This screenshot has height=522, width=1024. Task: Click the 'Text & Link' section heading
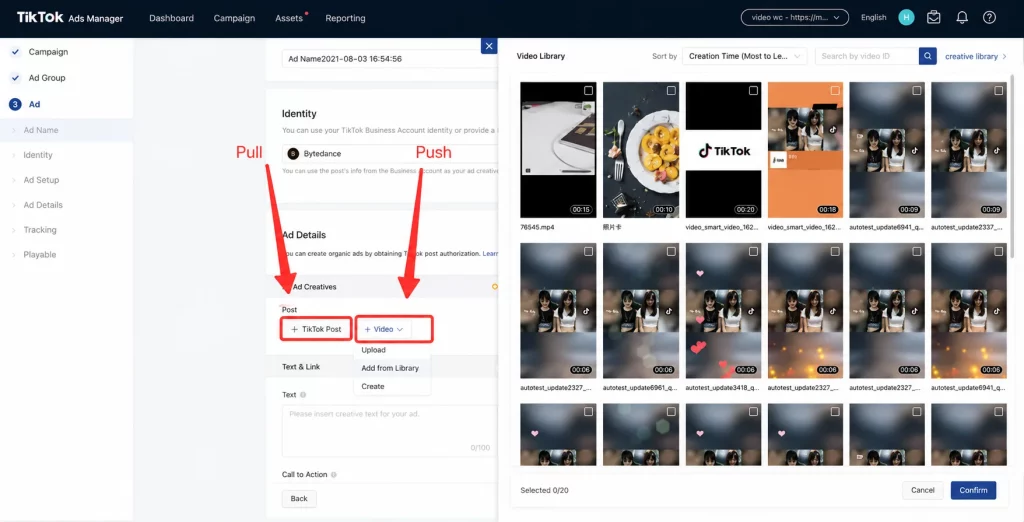pos(301,367)
